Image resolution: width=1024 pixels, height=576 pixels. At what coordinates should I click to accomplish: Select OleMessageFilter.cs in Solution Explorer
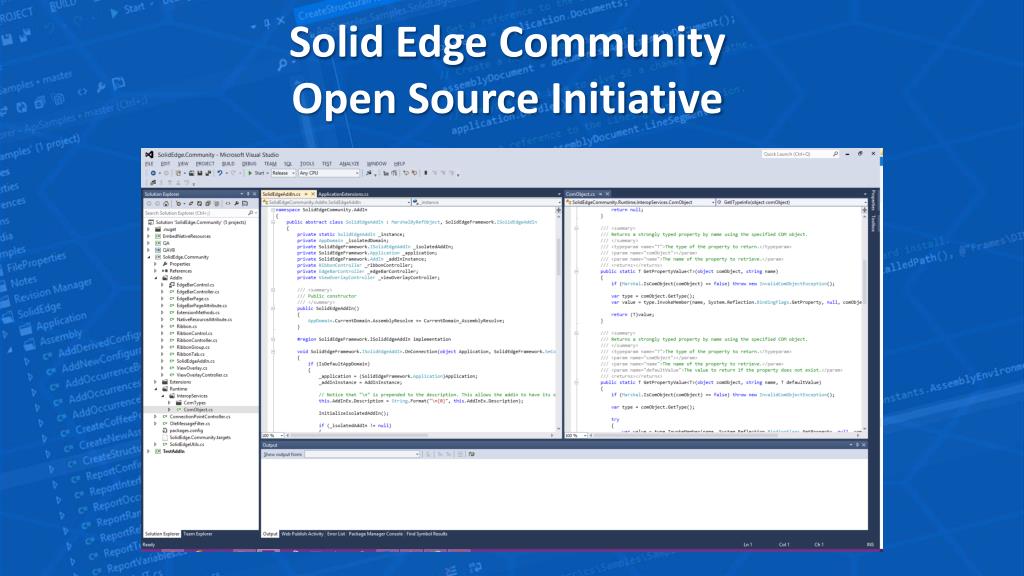point(190,424)
